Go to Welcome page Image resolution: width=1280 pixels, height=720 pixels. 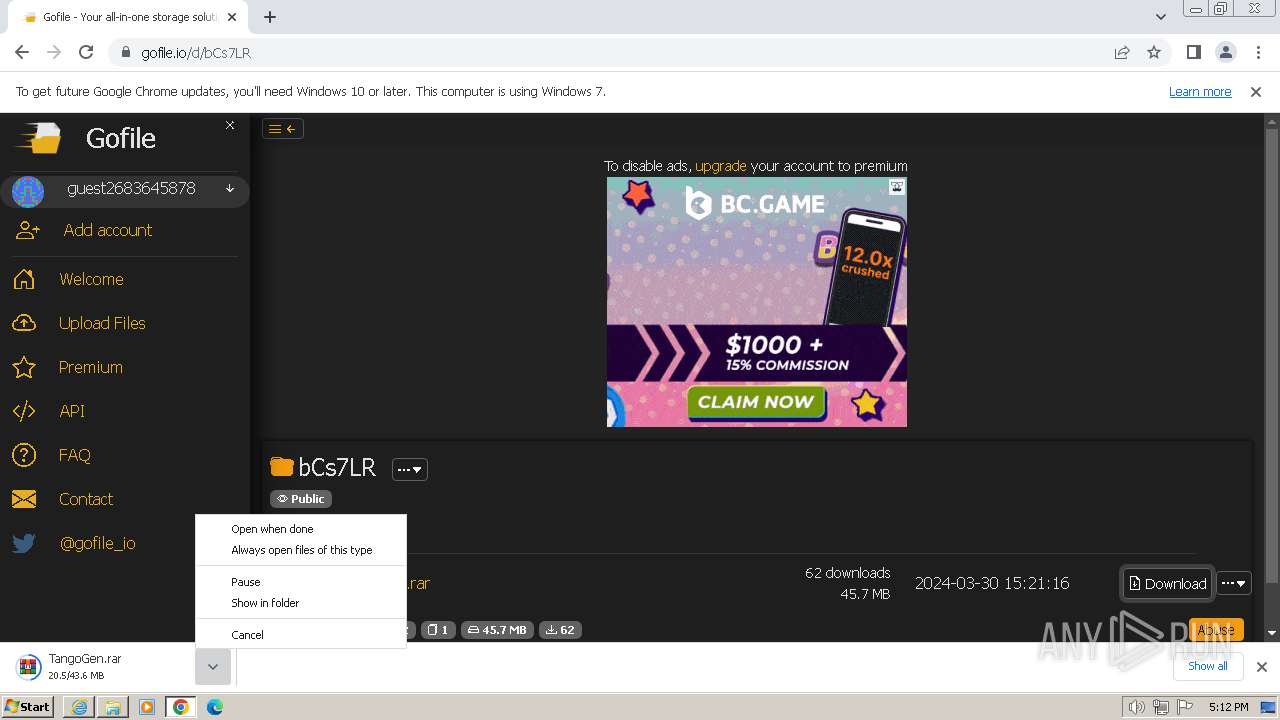[91, 279]
